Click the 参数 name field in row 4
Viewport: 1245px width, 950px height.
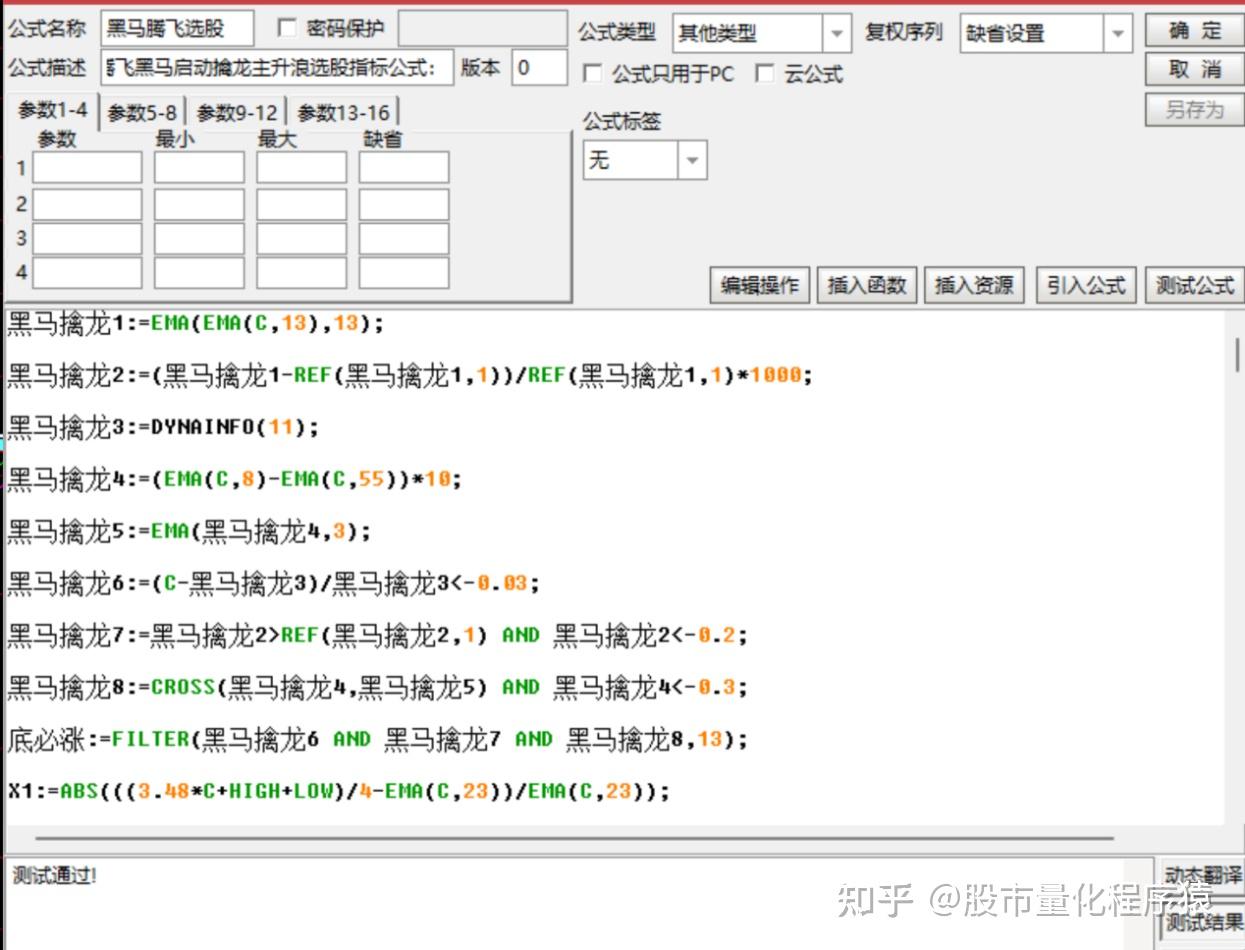pos(88,272)
